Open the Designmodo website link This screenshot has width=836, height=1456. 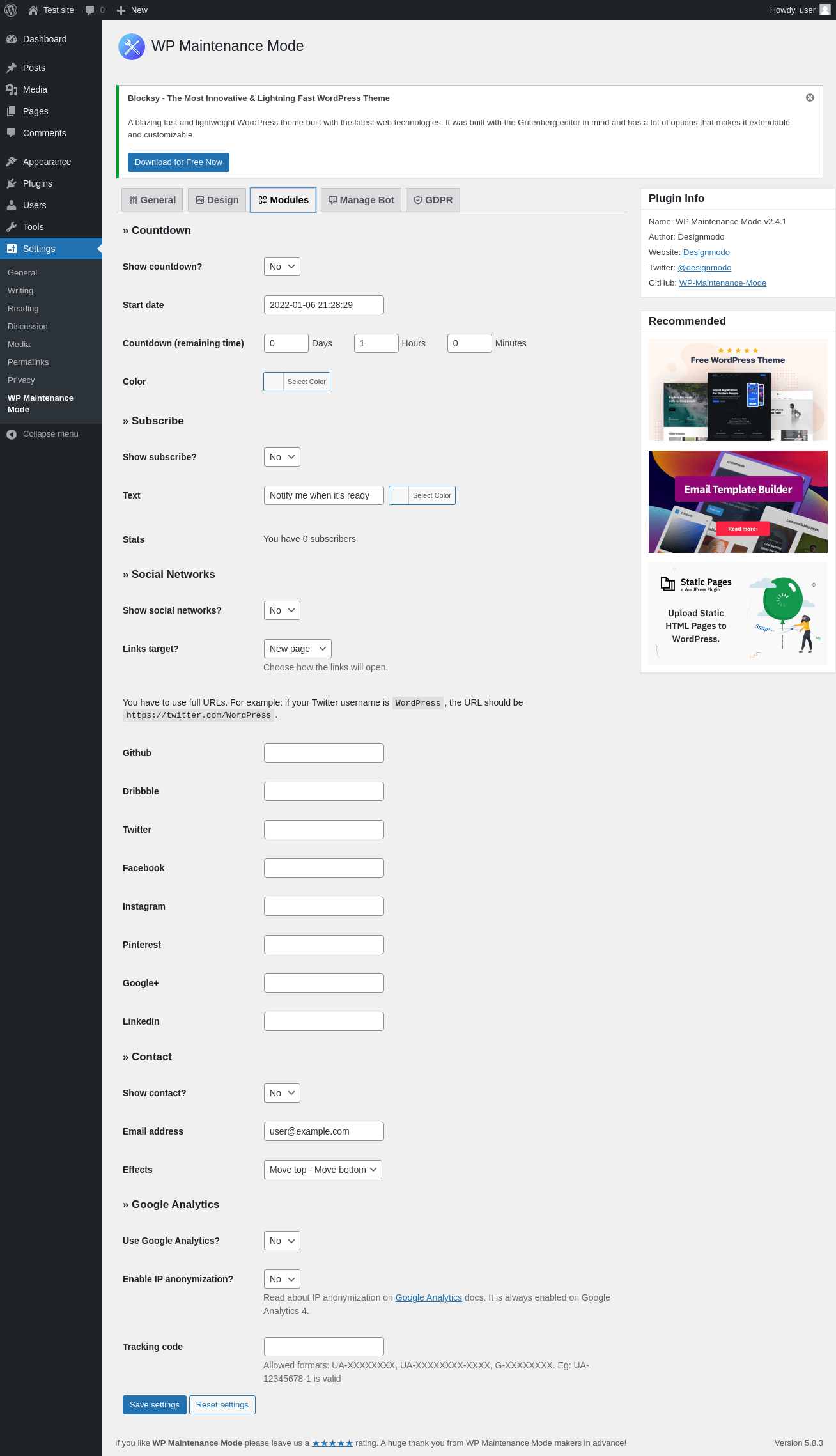click(706, 252)
